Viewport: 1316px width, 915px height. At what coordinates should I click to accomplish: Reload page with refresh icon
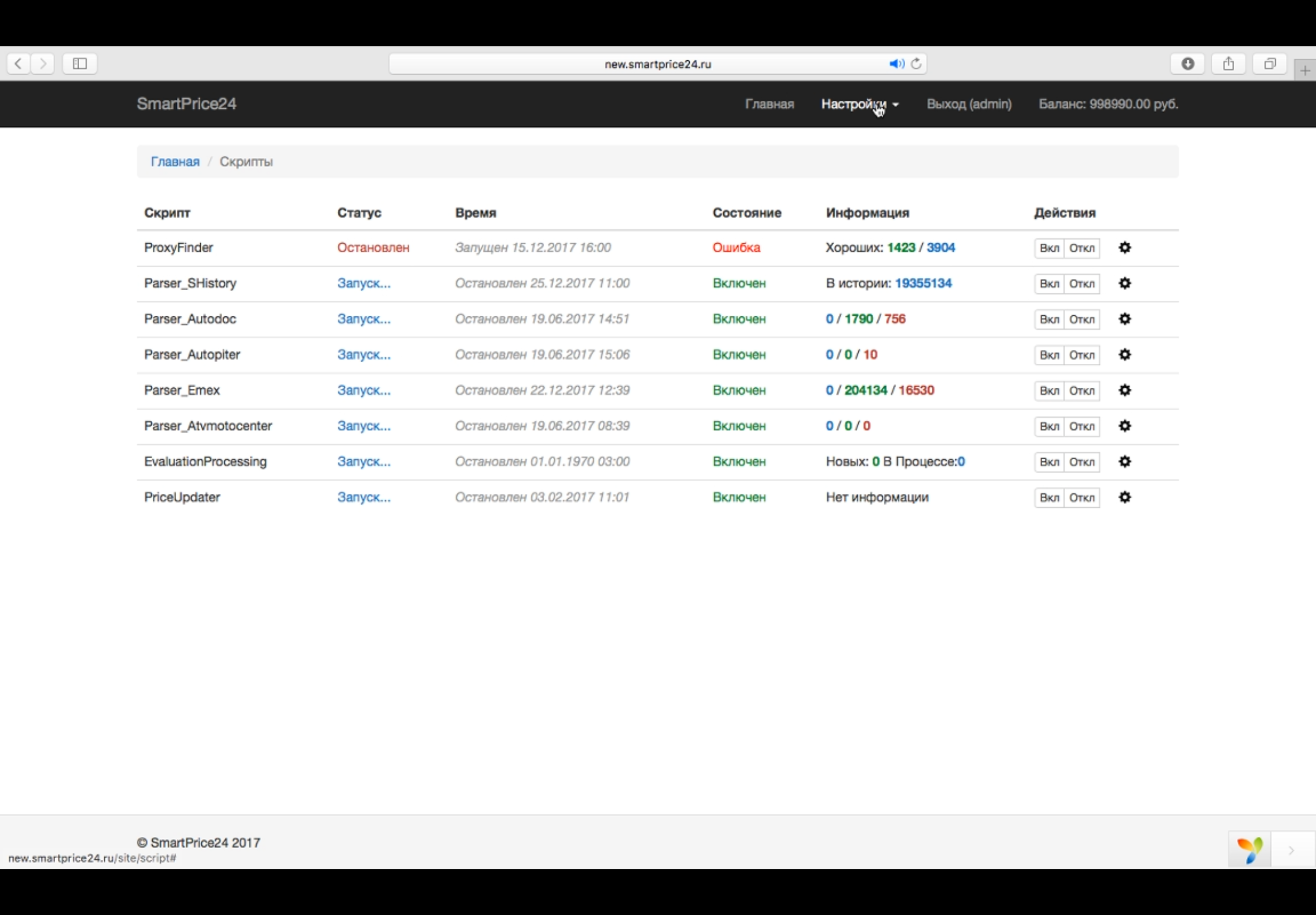click(916, 64)
